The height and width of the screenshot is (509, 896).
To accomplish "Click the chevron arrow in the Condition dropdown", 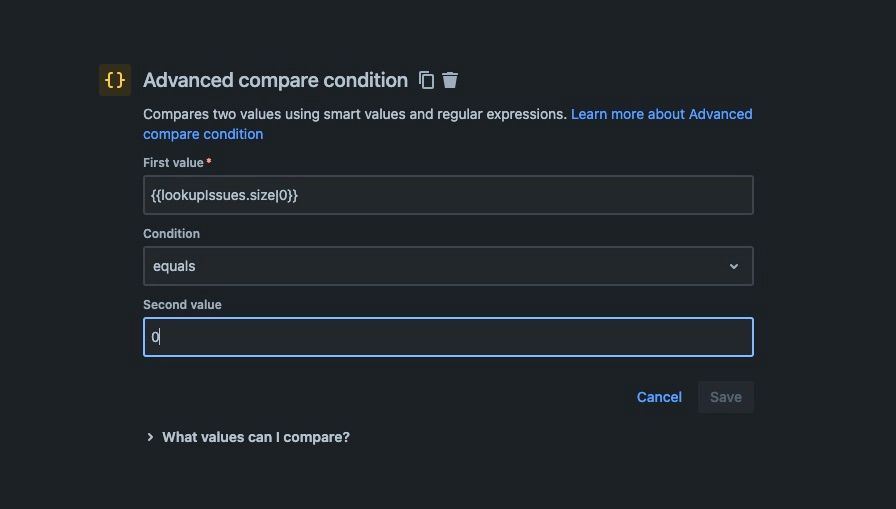I will [x=734, y=266].
